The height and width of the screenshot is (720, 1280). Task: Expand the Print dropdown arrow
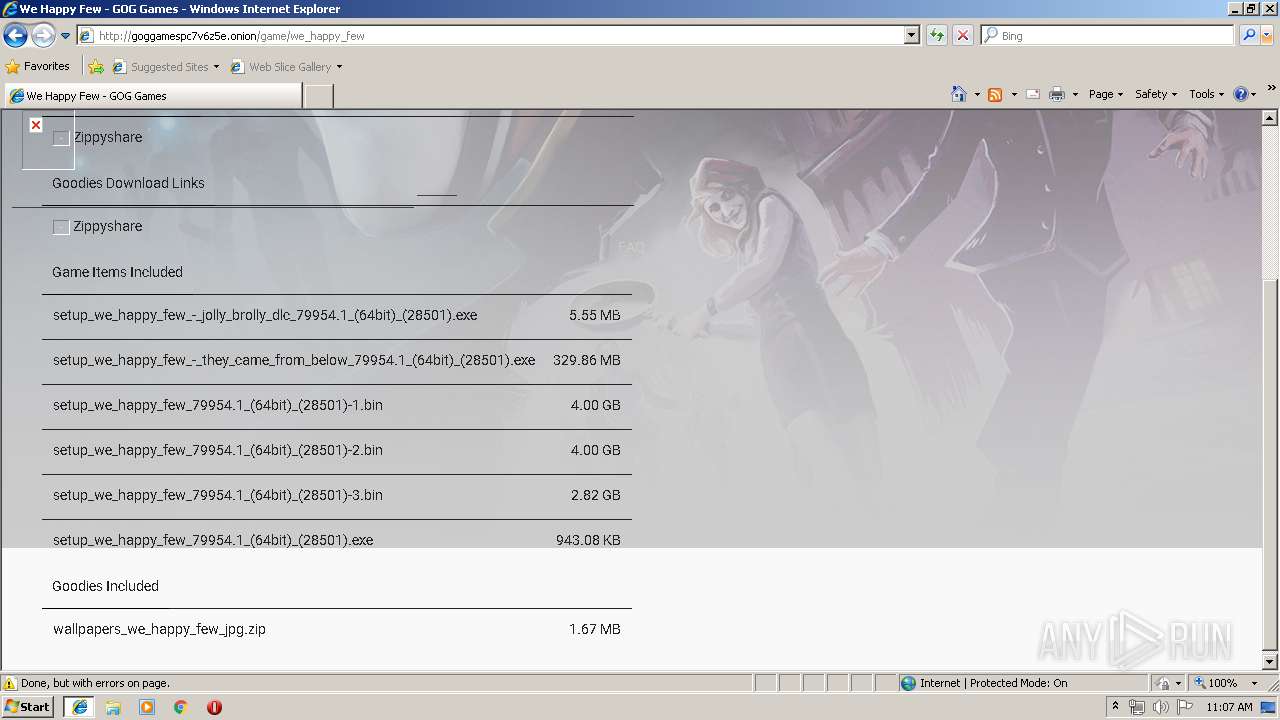coord(1075,94)
